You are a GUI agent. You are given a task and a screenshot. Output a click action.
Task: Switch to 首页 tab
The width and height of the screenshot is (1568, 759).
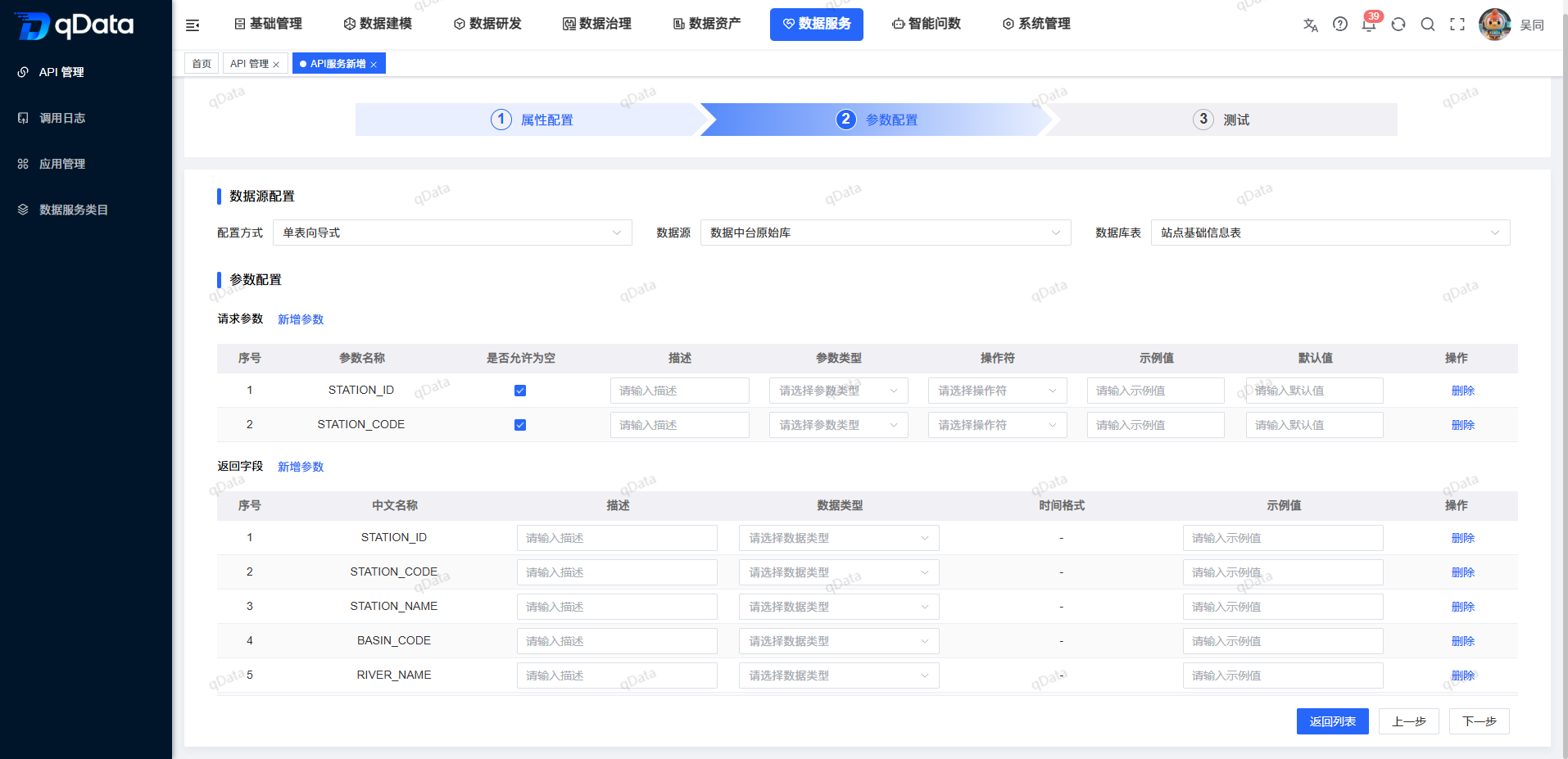coord(202,64)
